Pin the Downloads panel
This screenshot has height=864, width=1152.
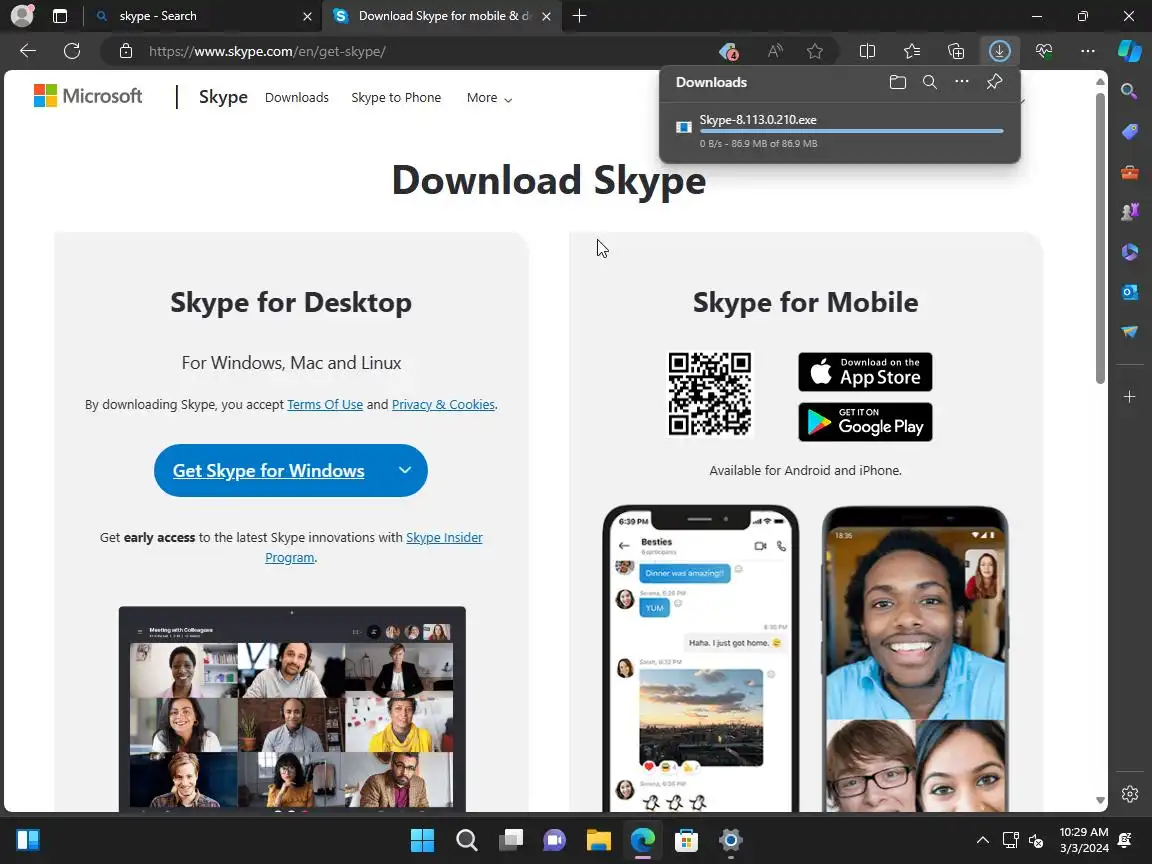tap(994, 82)
